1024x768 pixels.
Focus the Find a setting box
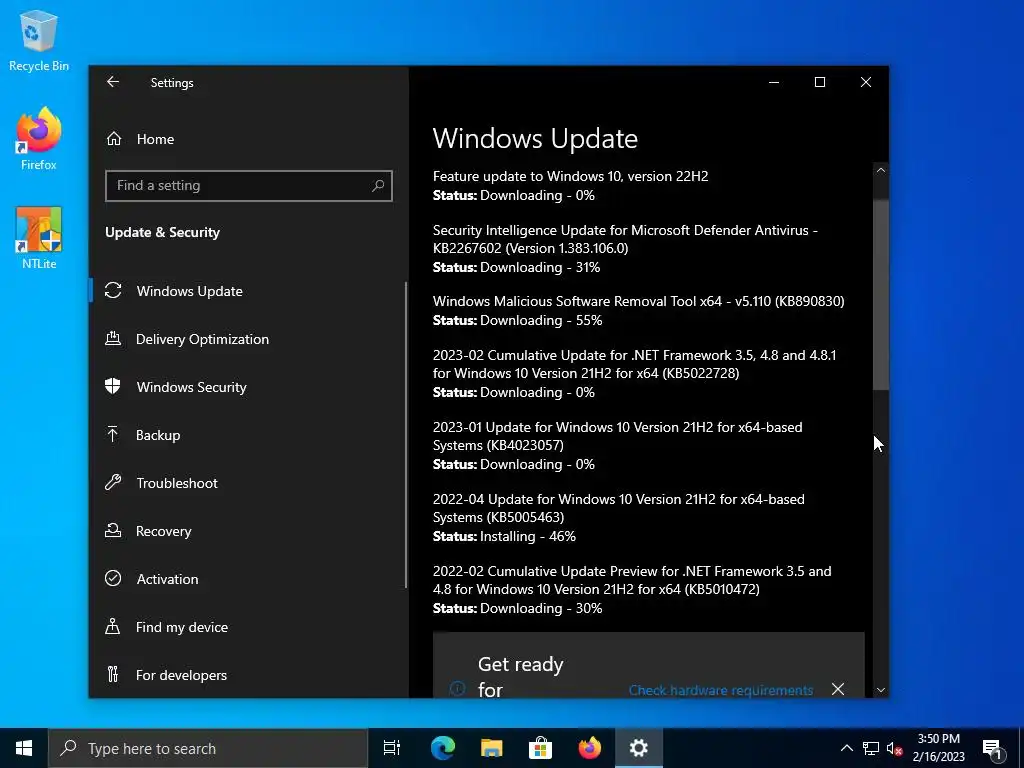click(249, 185)
